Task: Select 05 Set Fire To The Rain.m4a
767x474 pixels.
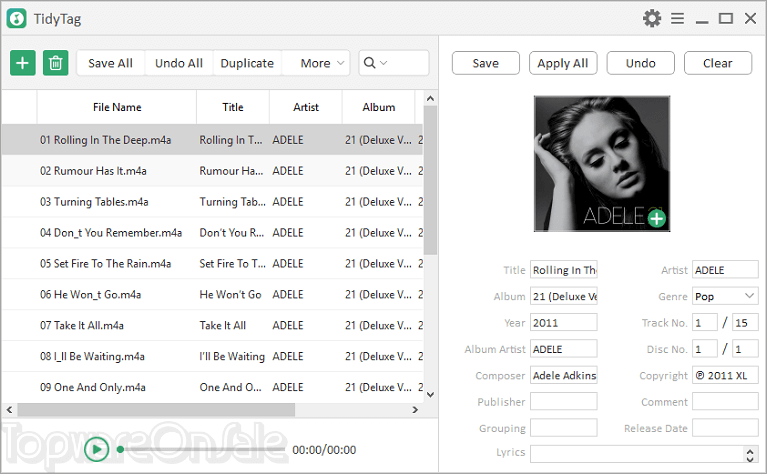Action: pos(212,263)
